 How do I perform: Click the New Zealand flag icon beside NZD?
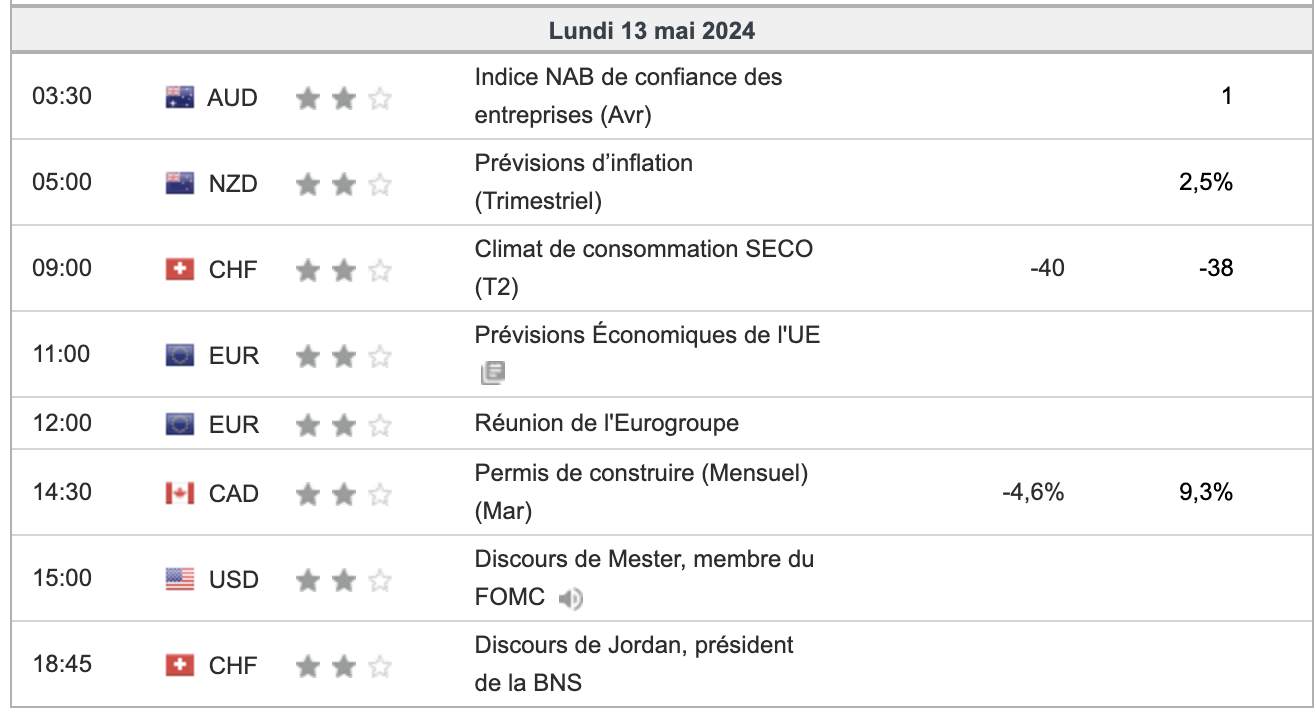pos(179,183)
